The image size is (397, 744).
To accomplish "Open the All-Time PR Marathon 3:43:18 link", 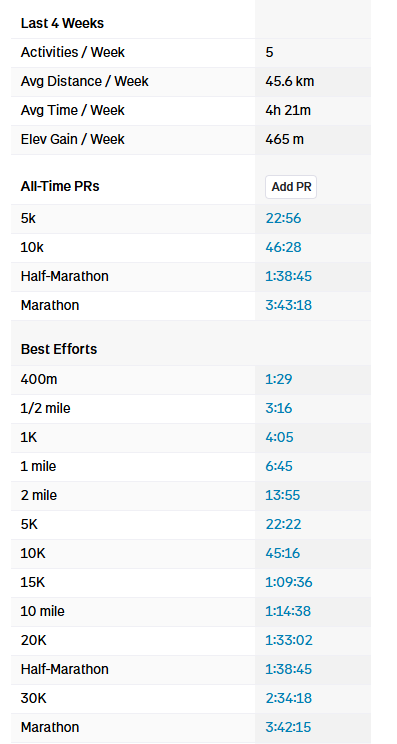I will (288, 306).
